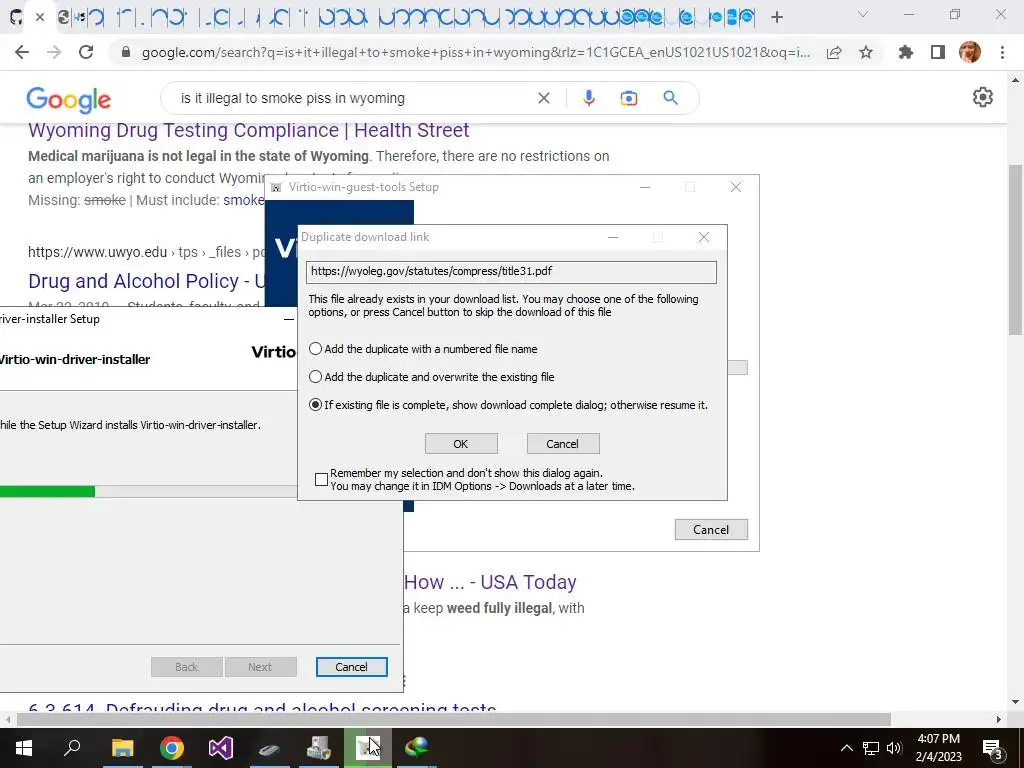Search by image with Google Lens icon

point(629,98)
